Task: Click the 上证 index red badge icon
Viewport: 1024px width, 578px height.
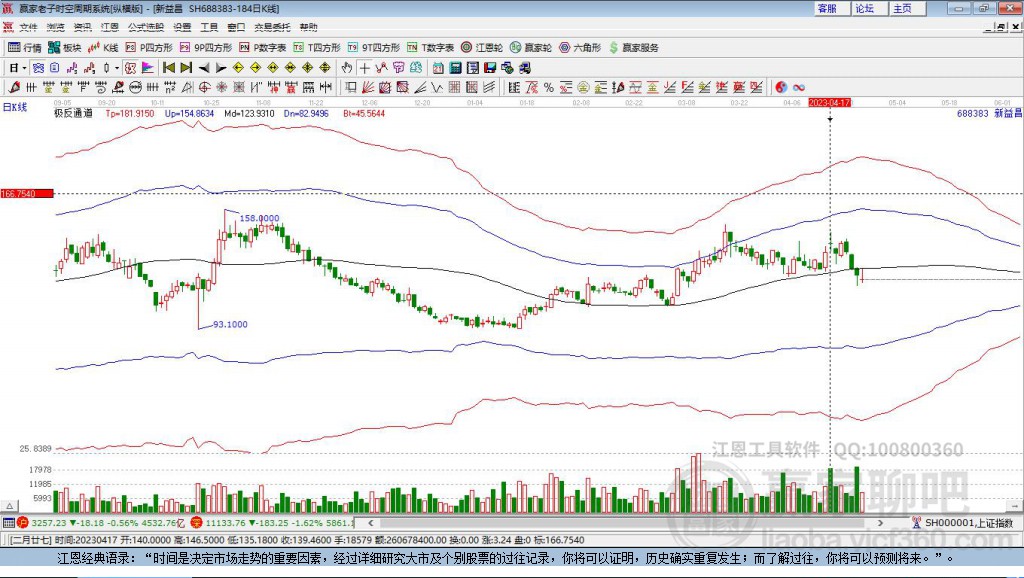Action: (23, 522)
